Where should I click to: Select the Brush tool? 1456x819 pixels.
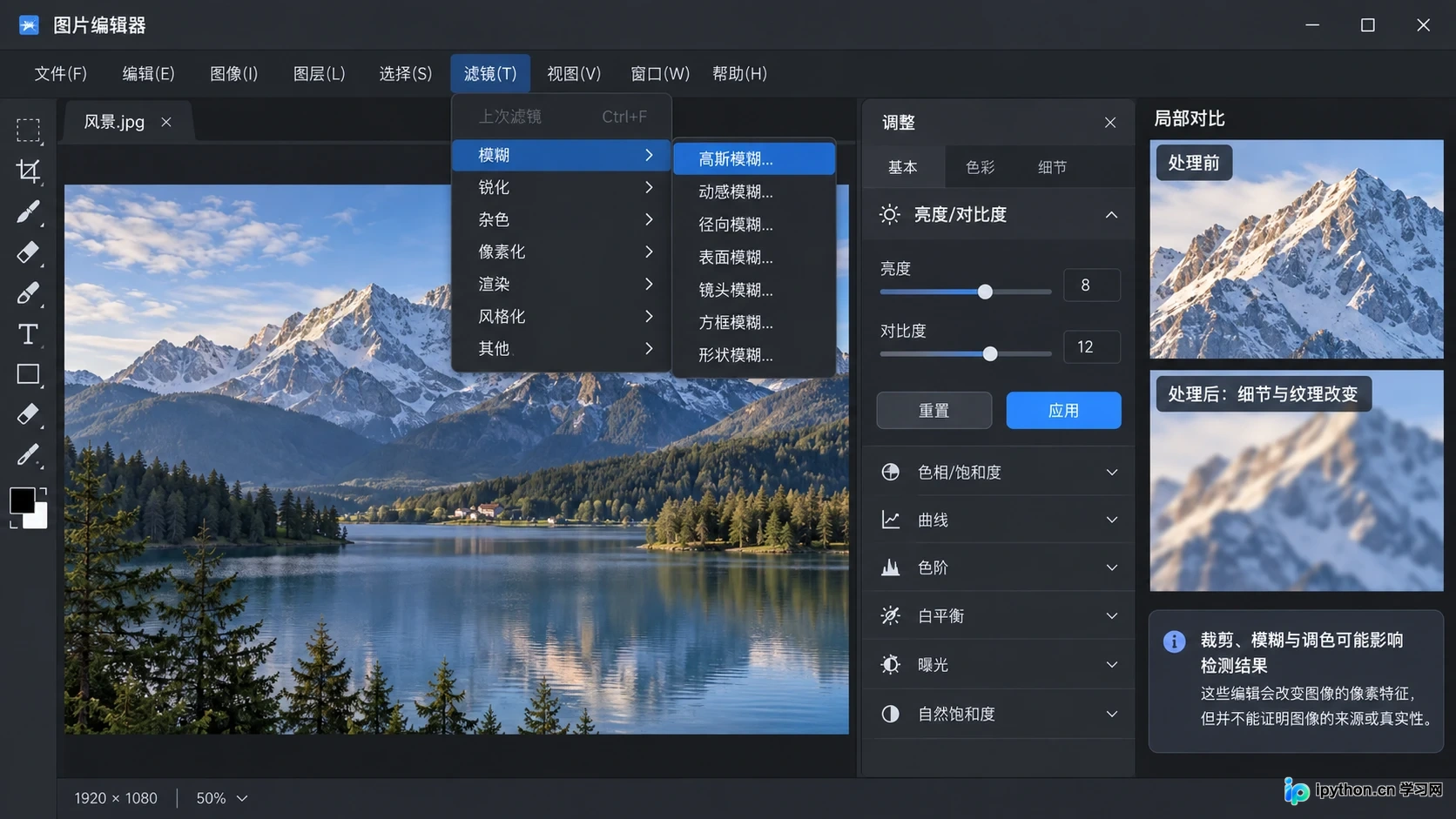29,212
